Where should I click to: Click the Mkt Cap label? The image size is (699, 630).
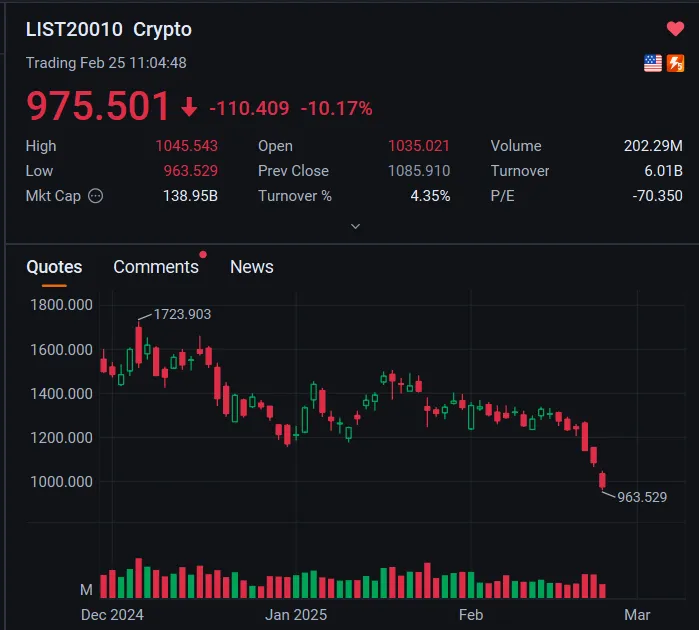point(53,196)
